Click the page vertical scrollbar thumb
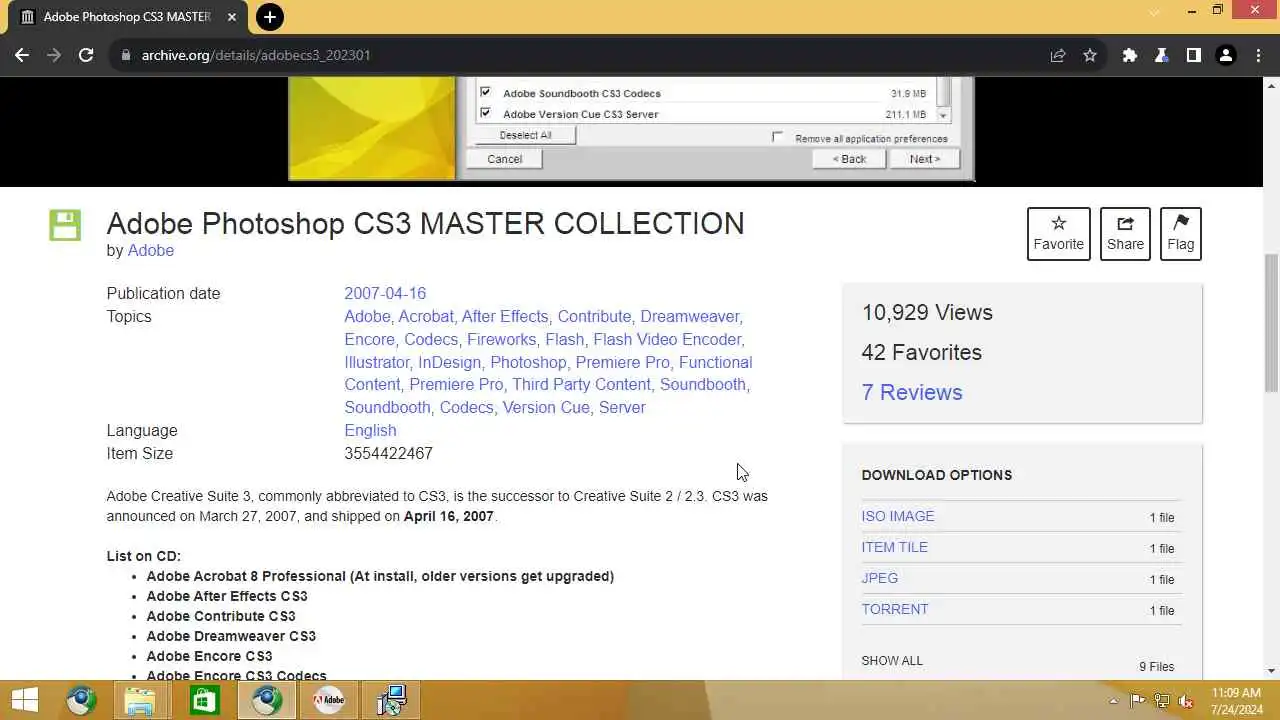This screenshot has width=1280, height=720. tap(1271, 323)
